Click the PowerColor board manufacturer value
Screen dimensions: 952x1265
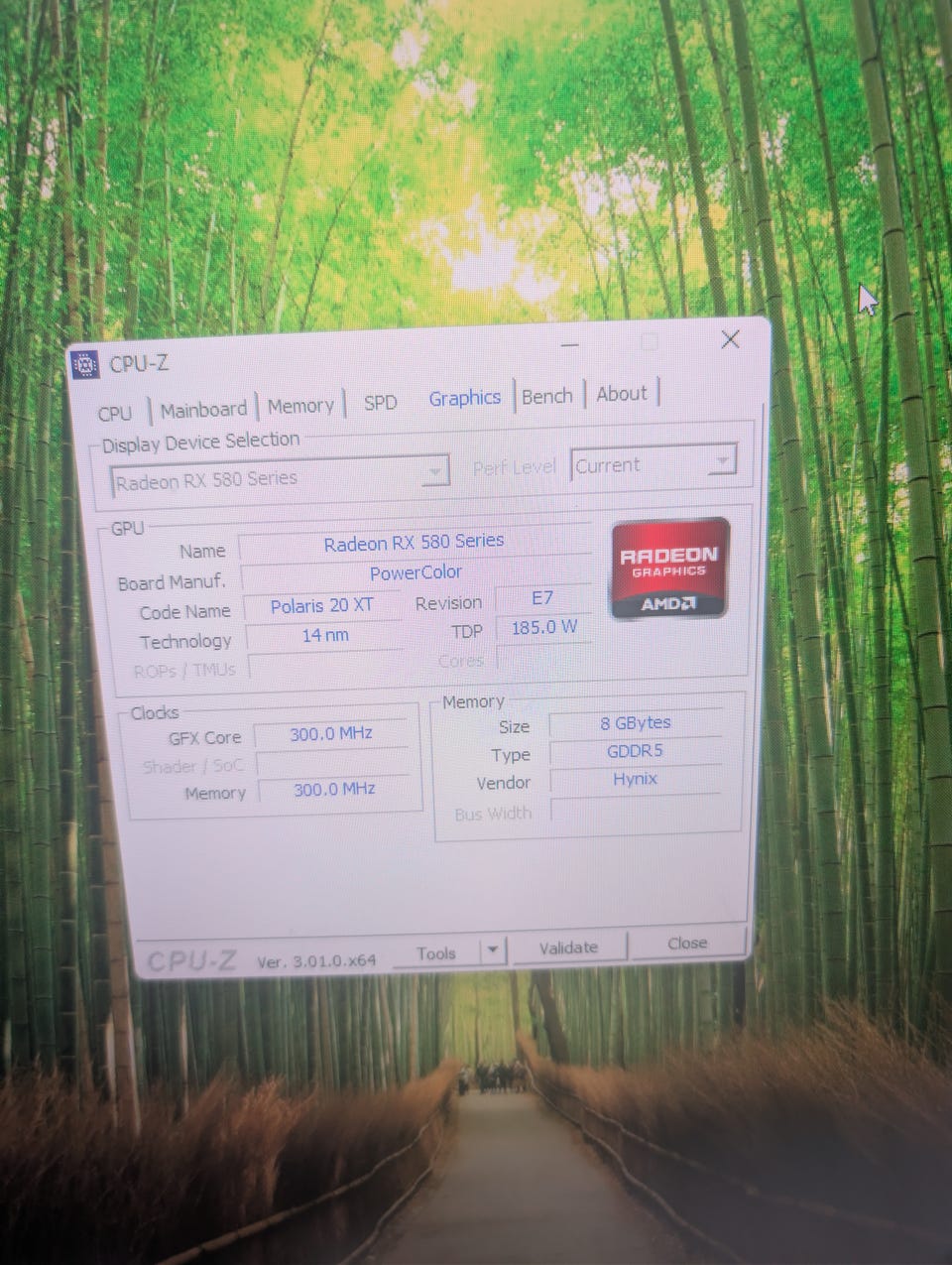point(416,572)
